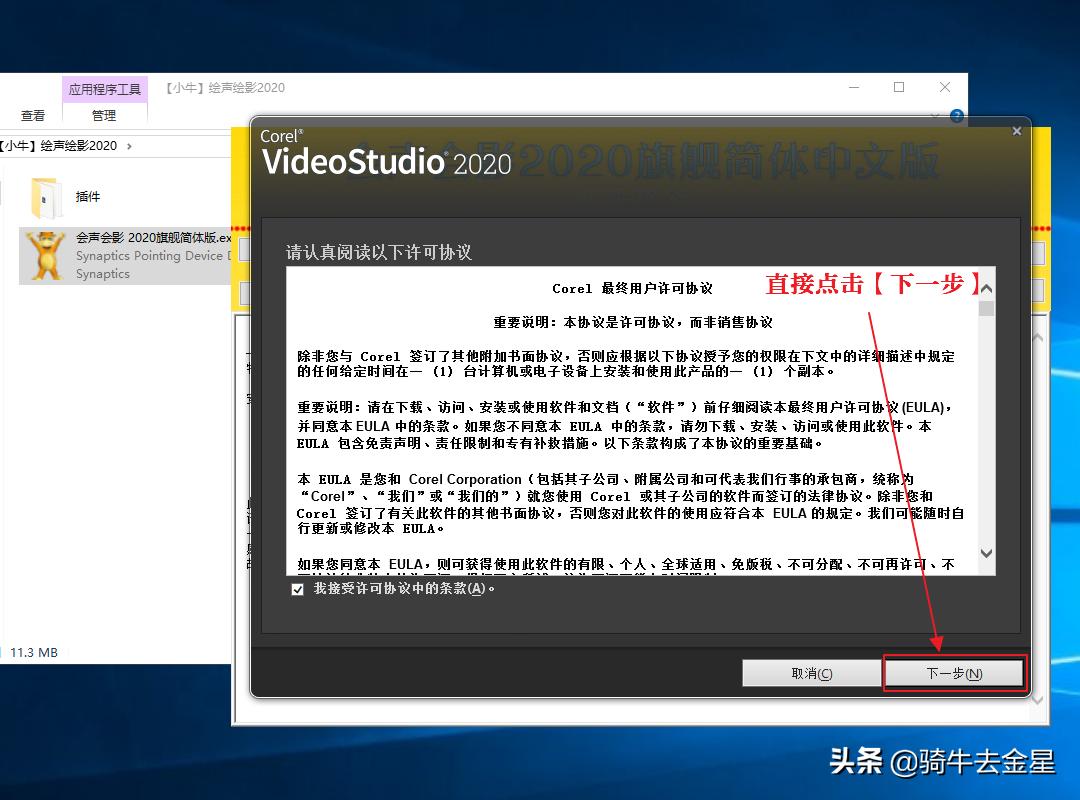1080x800 pixels.
Task: Click the license text scrollbar up arrow
Action: point(986,288)
